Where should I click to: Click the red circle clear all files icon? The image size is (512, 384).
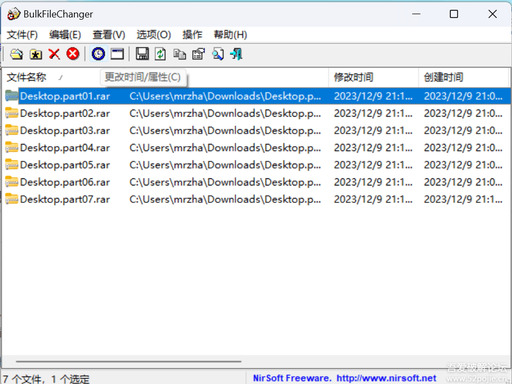point(73,54)
